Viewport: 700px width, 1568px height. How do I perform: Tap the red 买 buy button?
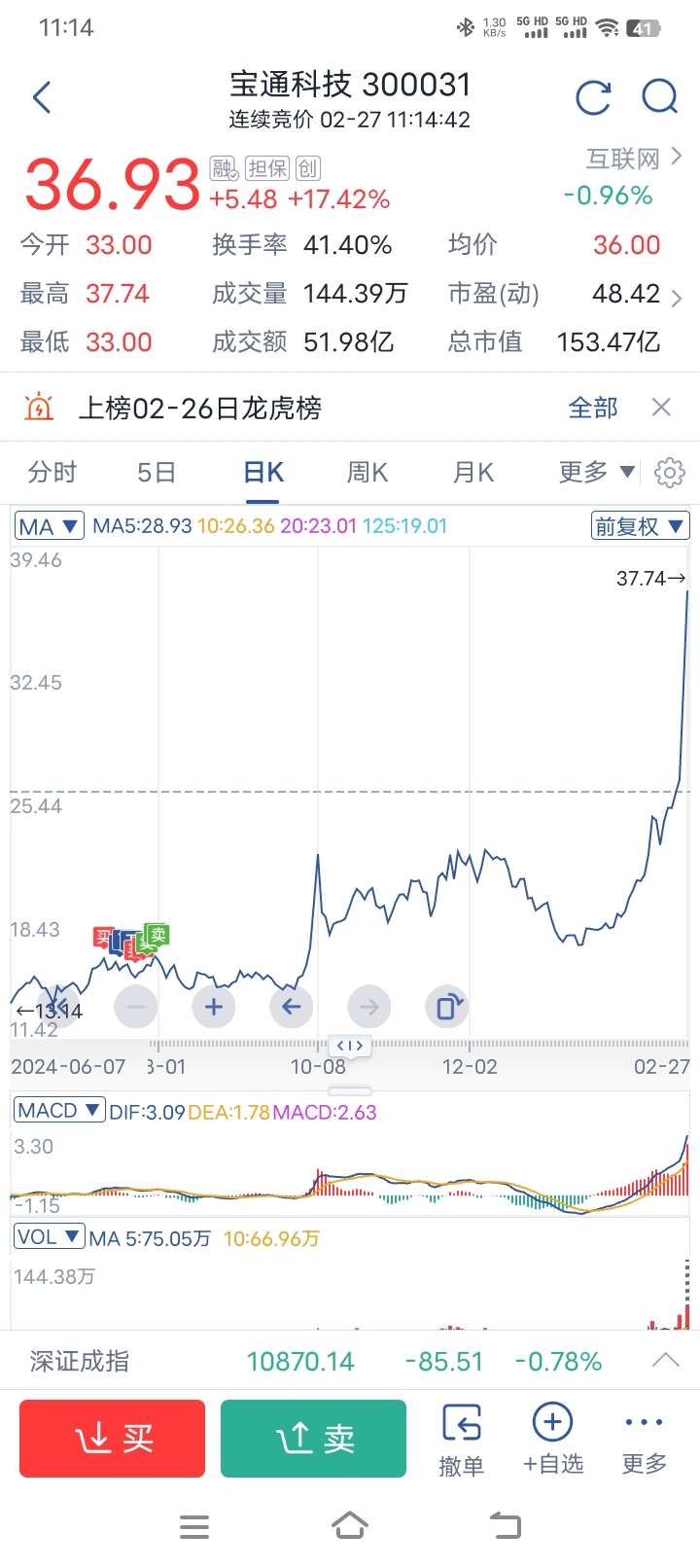coord(113,1439)
